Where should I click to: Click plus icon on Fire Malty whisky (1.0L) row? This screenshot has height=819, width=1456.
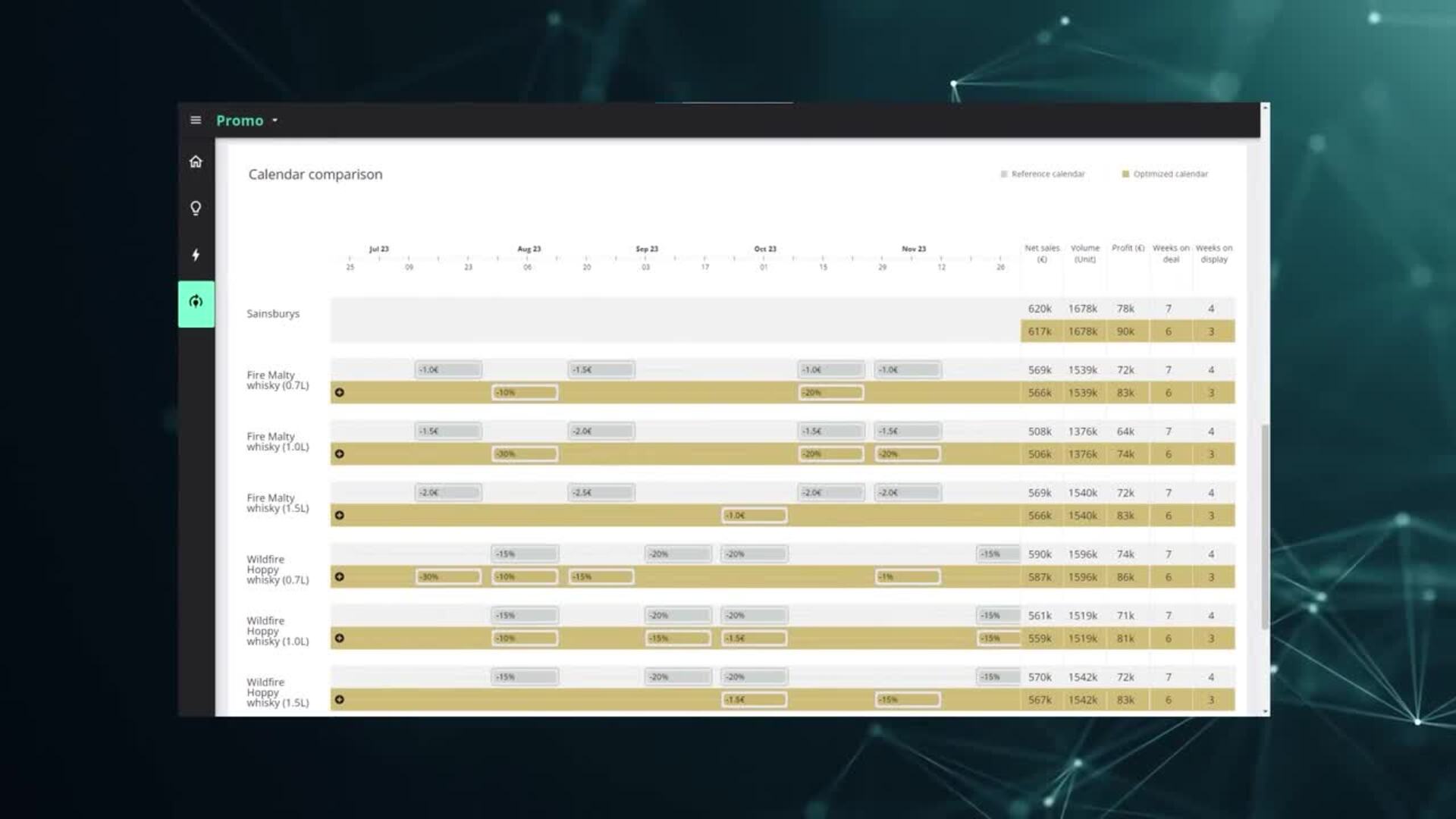point(340,453)
